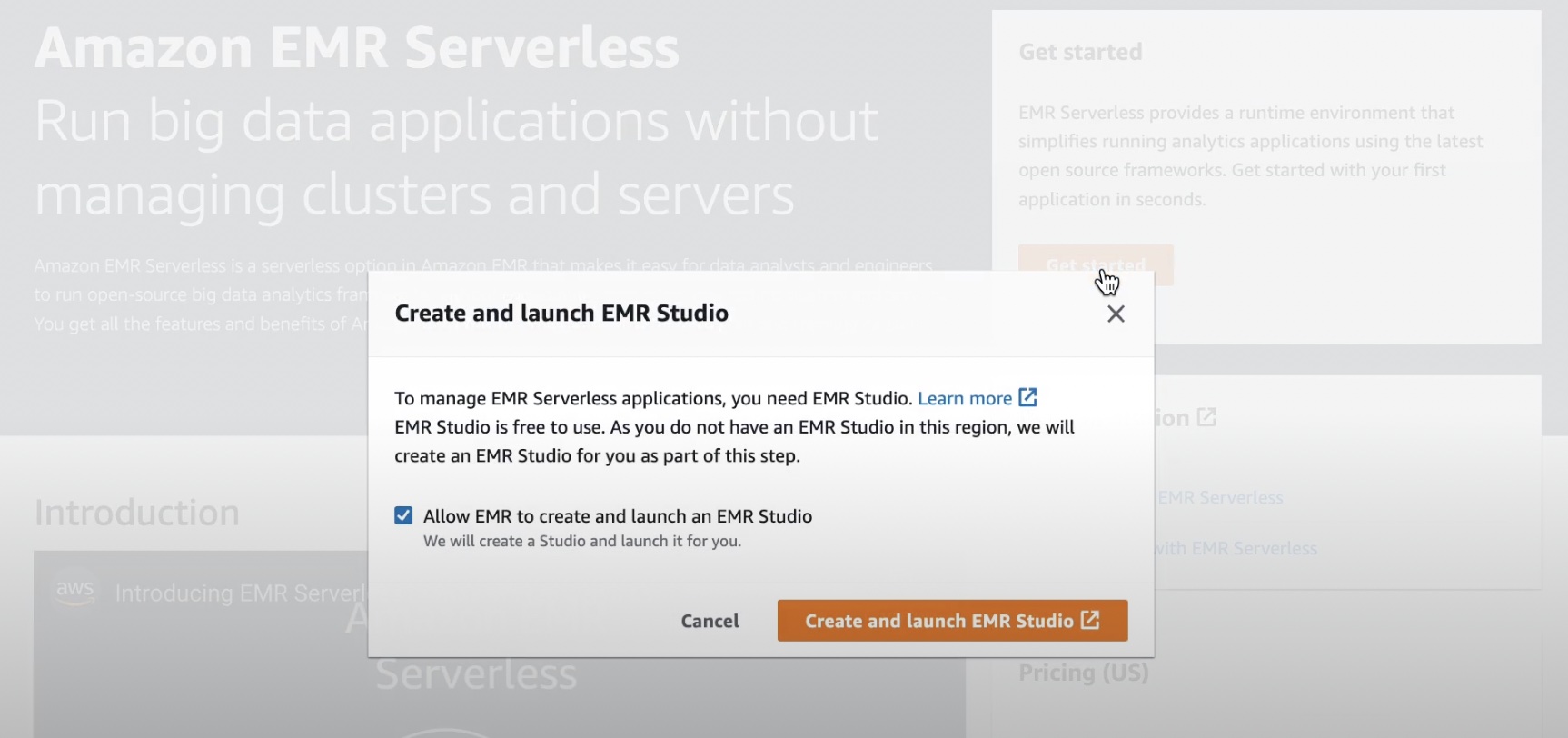Click the Amazon EMR Serverless title
The image size is (1568, 738).
(x=357, y=47)
